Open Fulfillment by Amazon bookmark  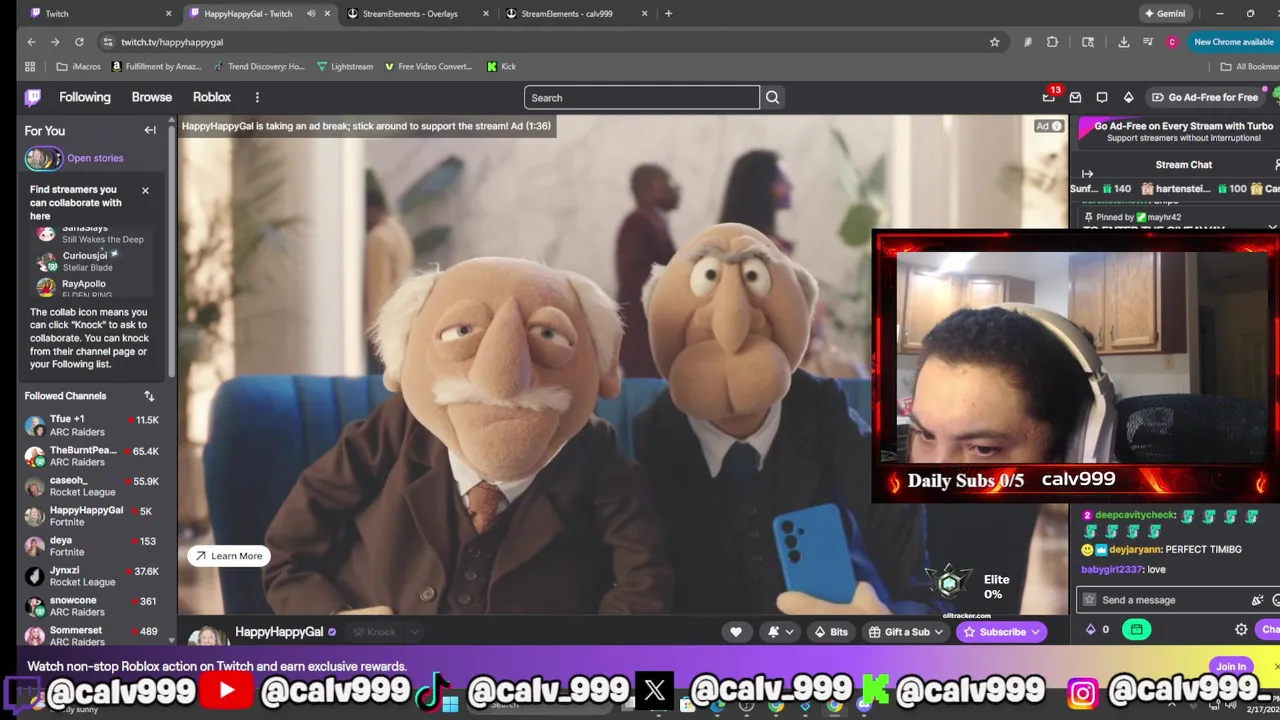pos(157,67)
